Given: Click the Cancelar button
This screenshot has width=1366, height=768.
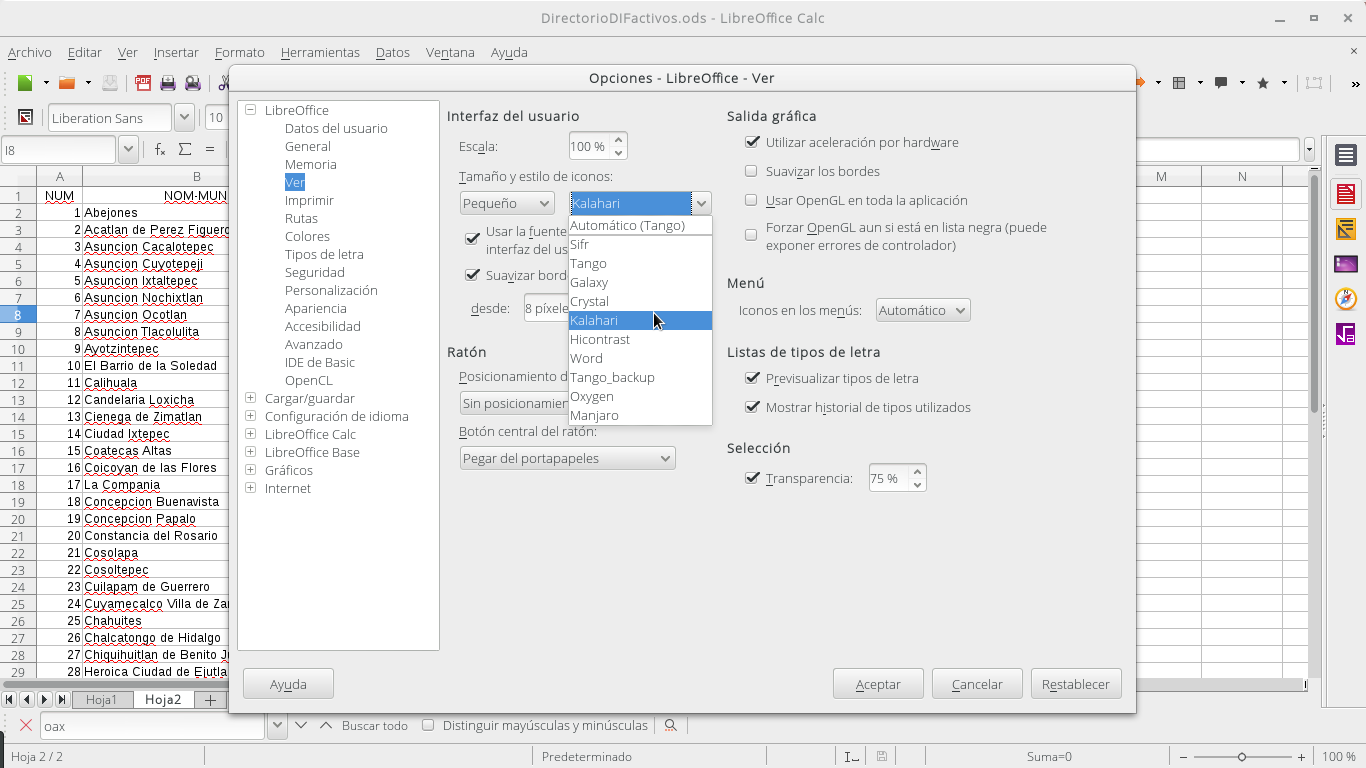Looking at the screenshot, I should click(x=977, y=684).
